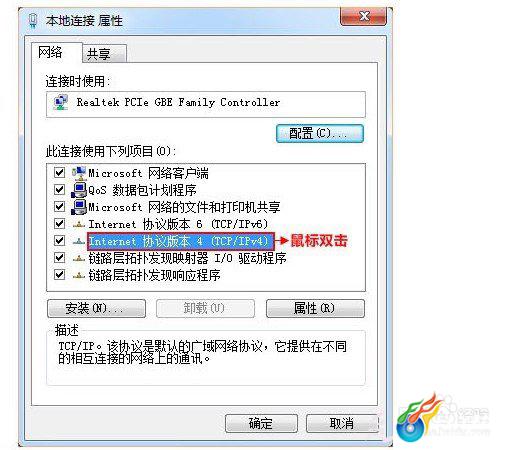Click the 安装(N) button
Viewport: 520px width, 450px height.
click(x=96, y=308)
